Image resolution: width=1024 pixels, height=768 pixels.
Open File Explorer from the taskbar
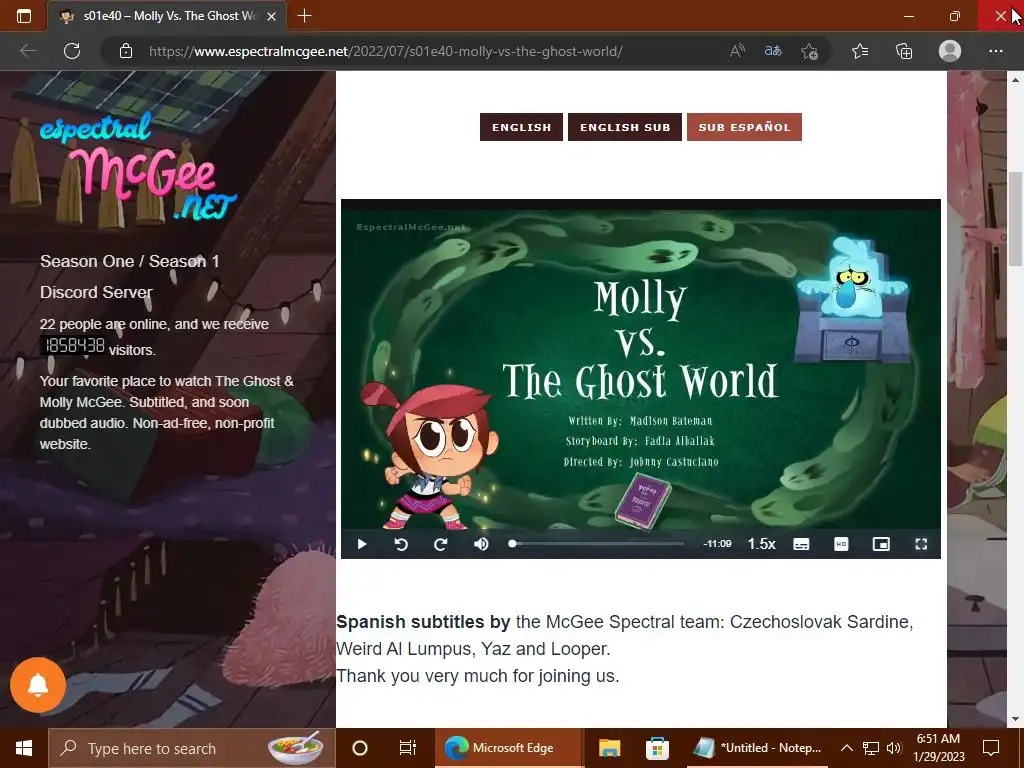(x=609, y=748)
